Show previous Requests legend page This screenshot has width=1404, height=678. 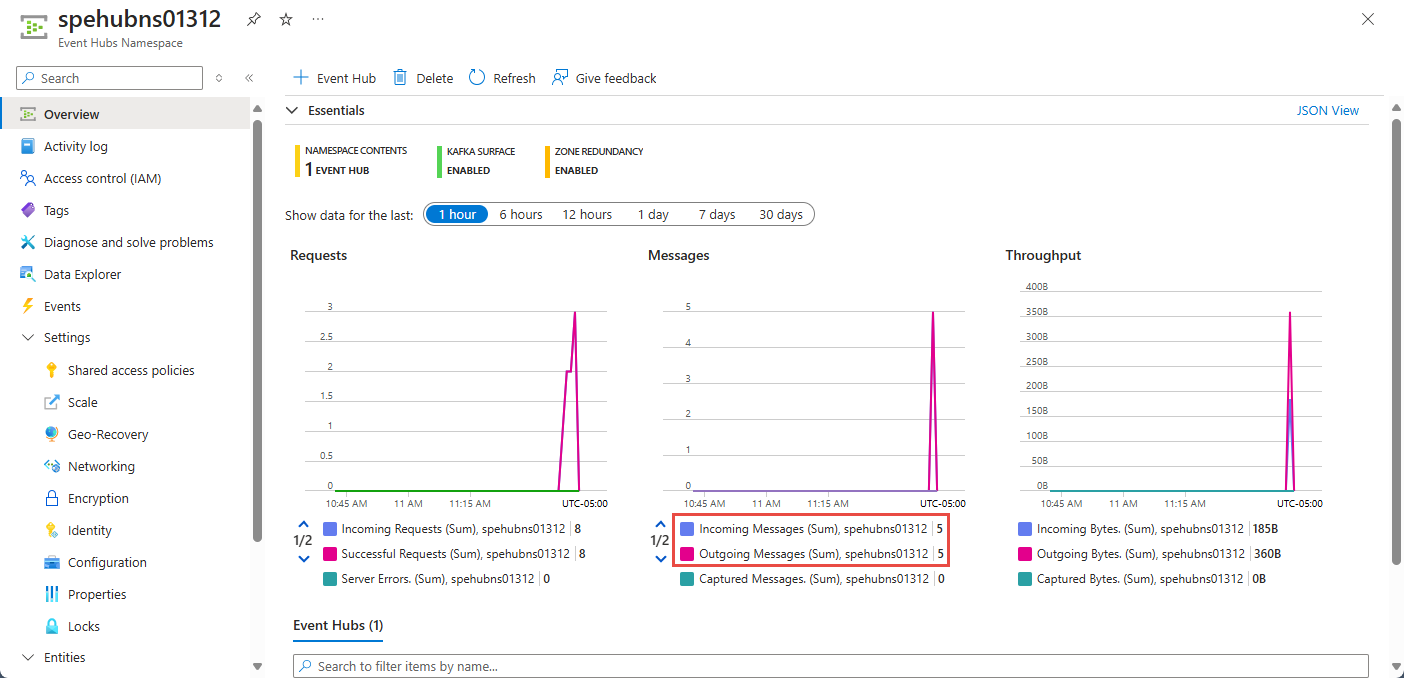pyautogui.click(x=303, y=523)
